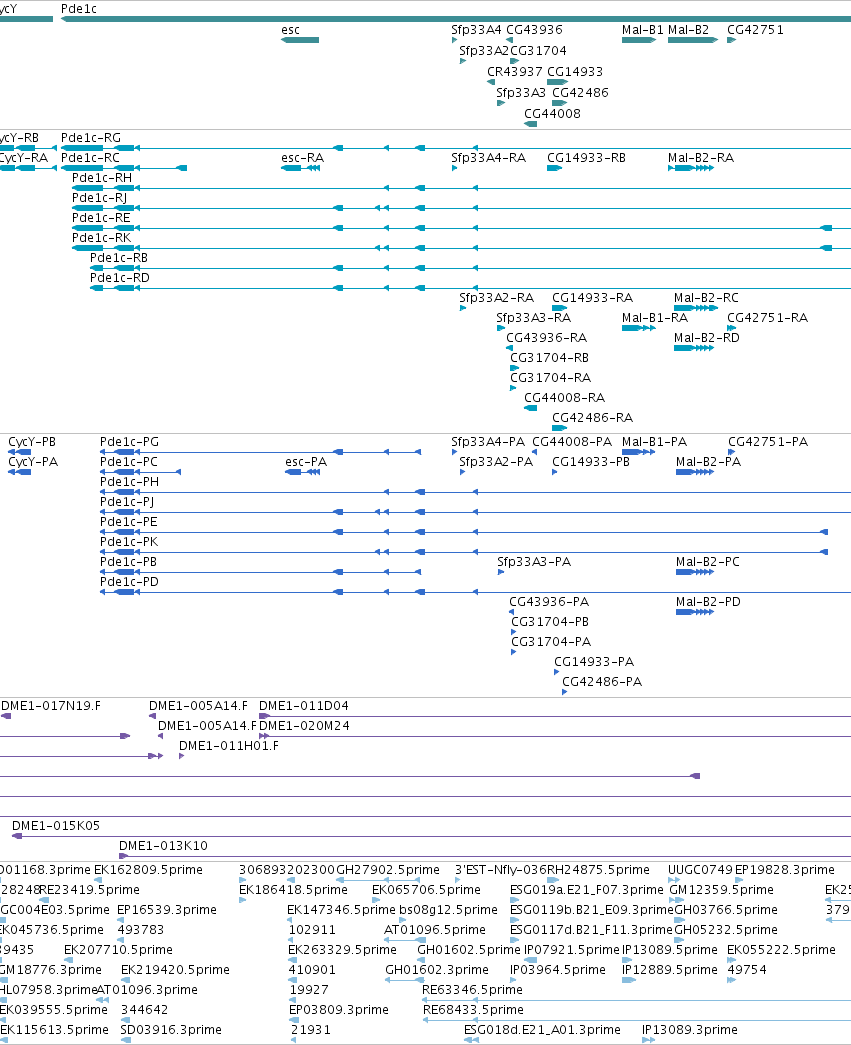This screenshot has width=851, height=1045.
Task: Select the CG43936-RA transcript label
Action: click(546, 338)
